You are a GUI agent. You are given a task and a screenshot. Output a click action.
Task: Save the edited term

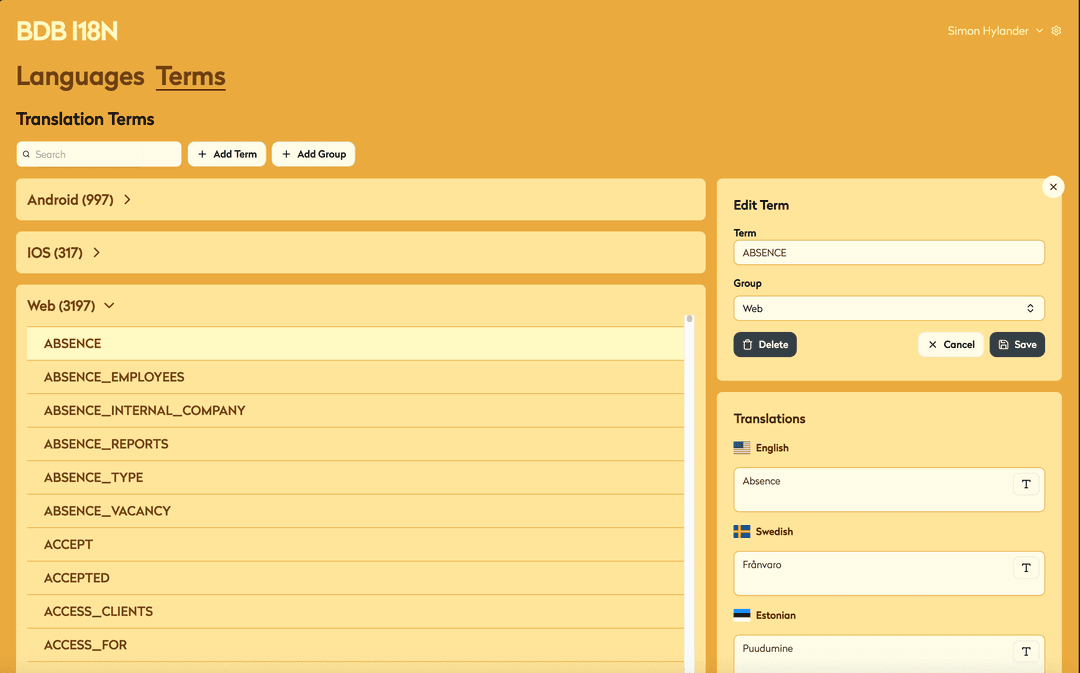click(x=1017, y=344)
